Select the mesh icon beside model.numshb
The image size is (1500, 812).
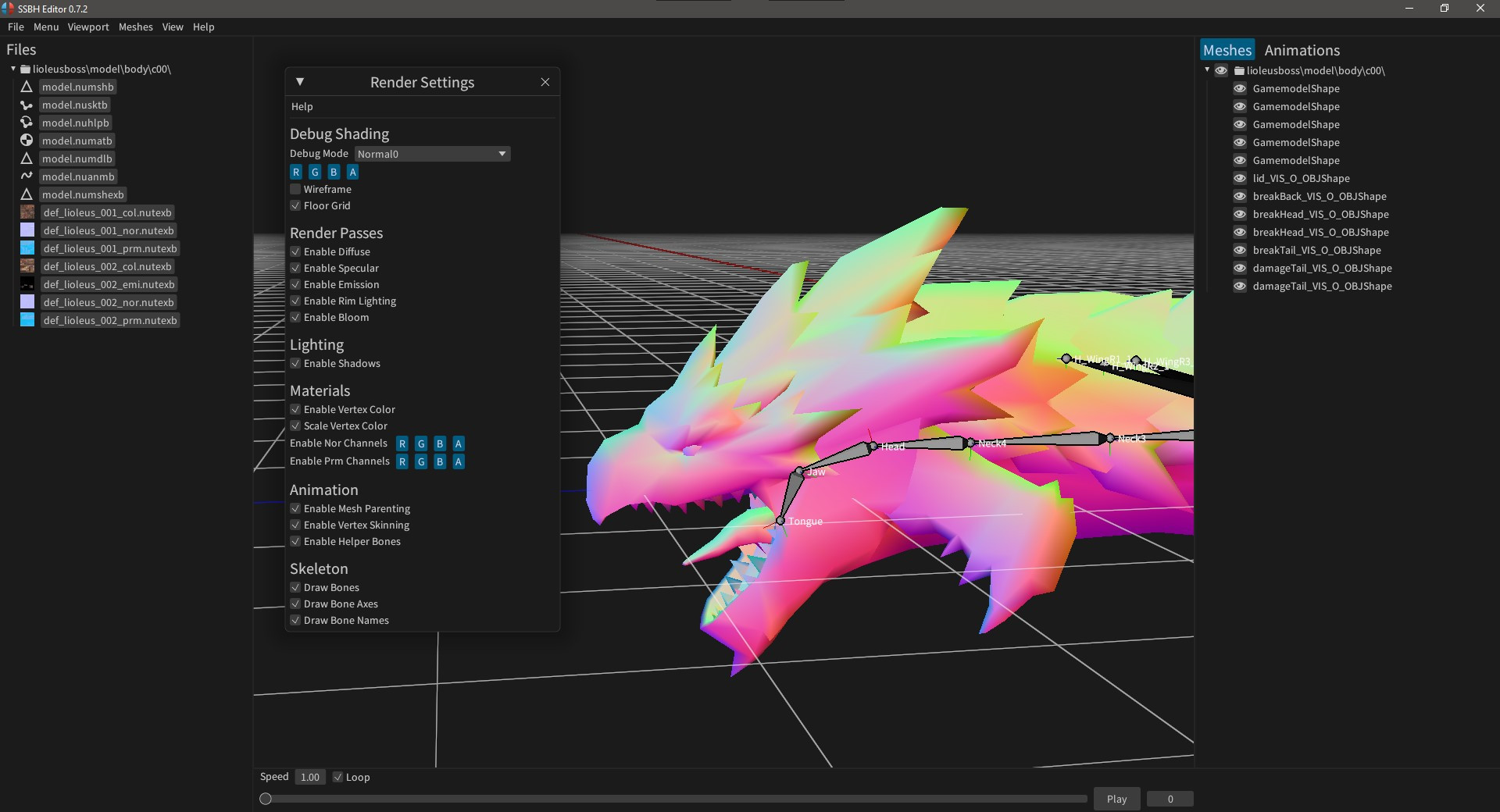tap(27, 87)
